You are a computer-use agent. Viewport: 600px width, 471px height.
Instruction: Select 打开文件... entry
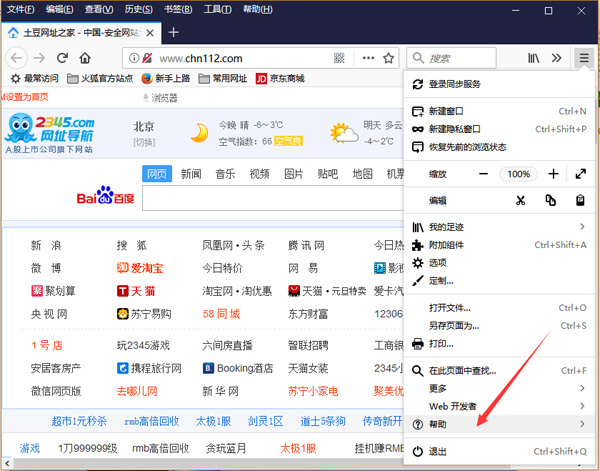pos(499,308)
